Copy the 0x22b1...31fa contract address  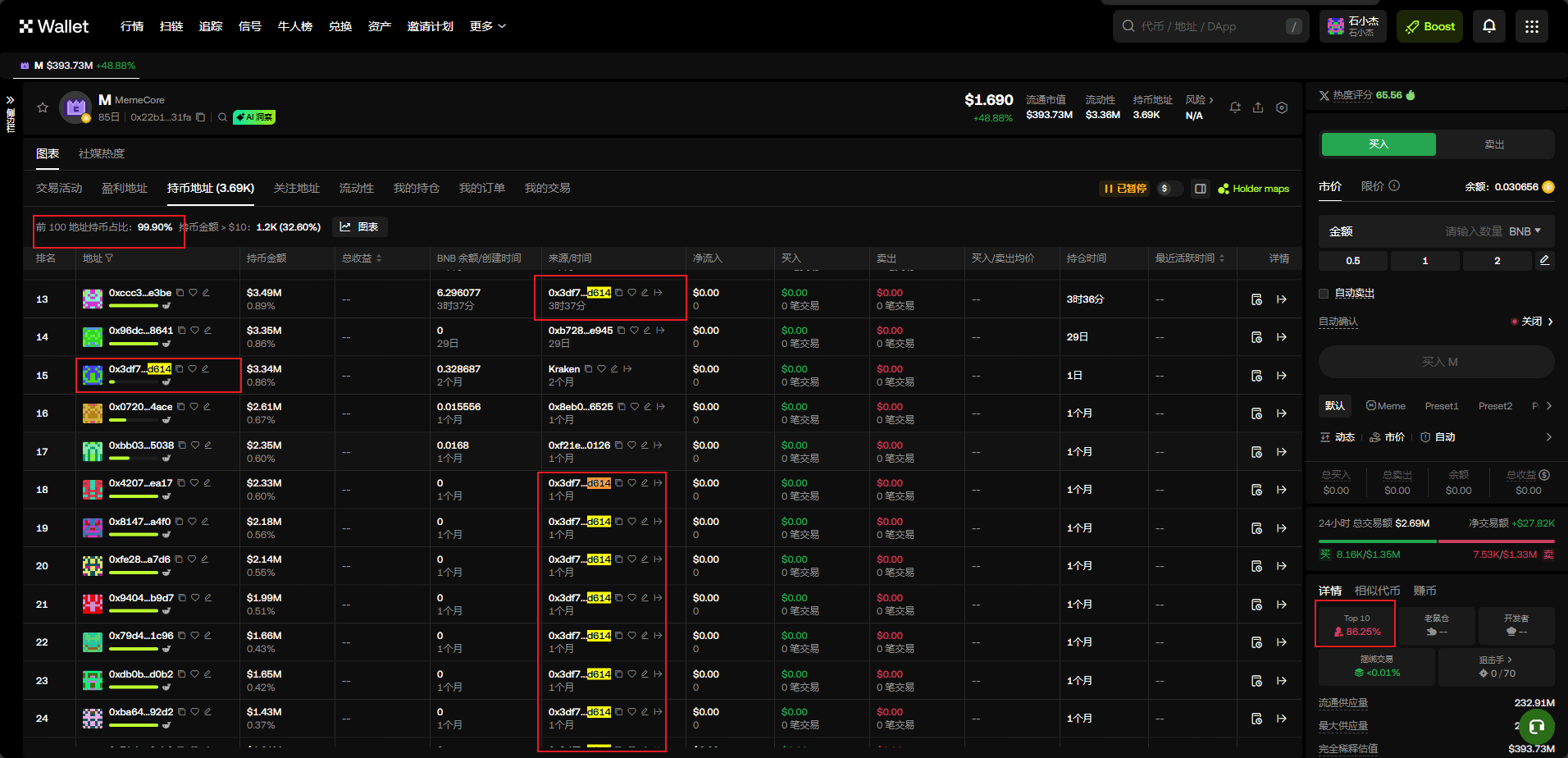pos(200,117)
